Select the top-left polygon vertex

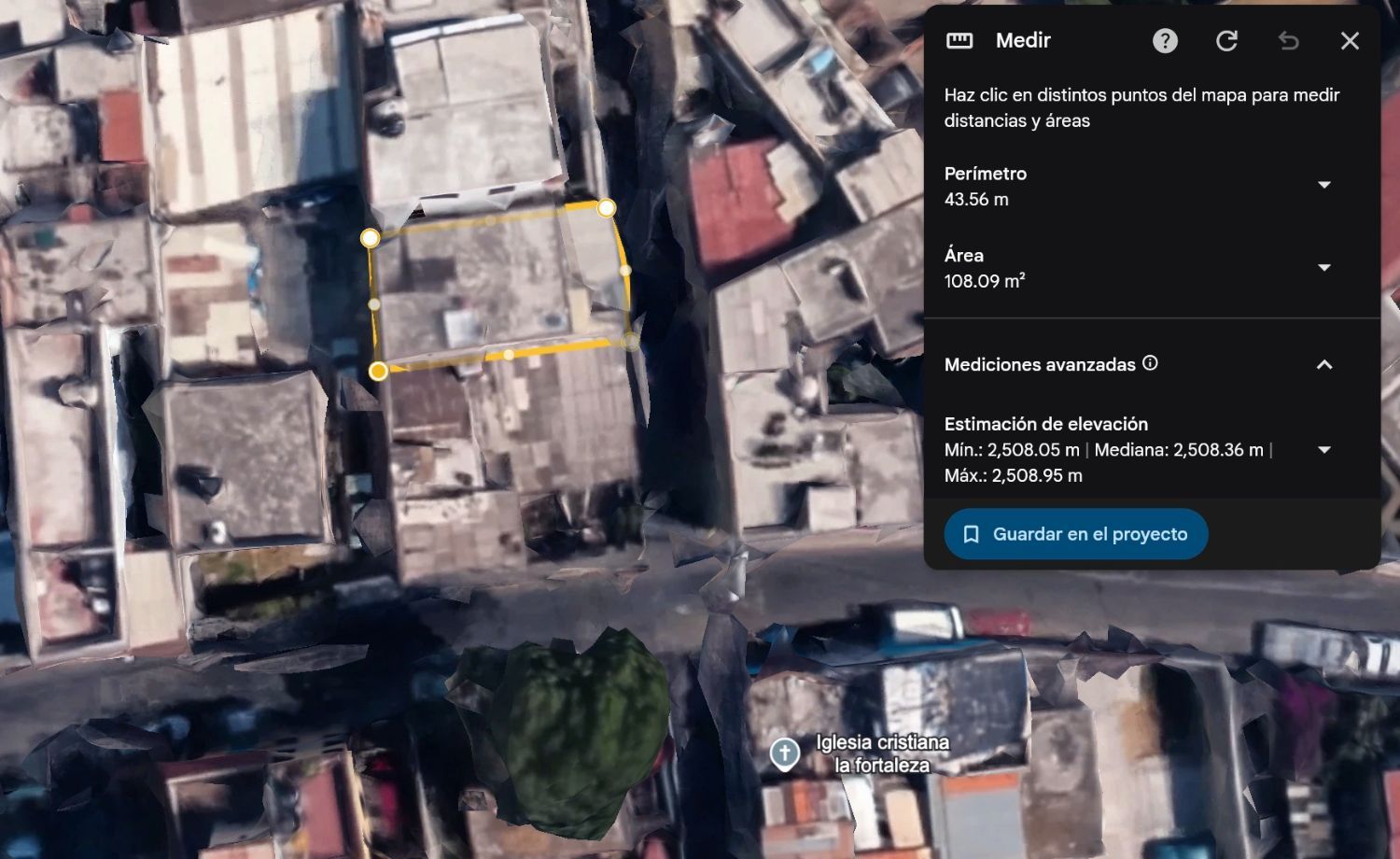coord(371,238)
